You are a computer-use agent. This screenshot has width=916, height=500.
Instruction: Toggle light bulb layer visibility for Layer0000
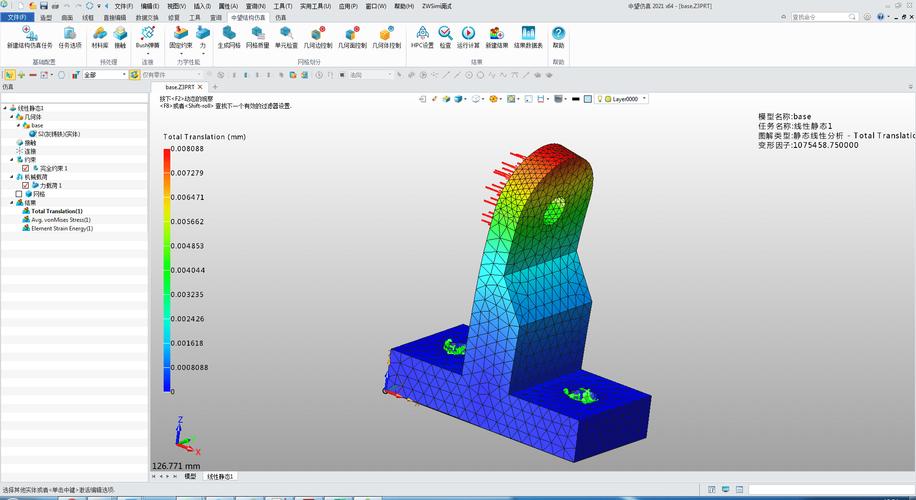599,99
